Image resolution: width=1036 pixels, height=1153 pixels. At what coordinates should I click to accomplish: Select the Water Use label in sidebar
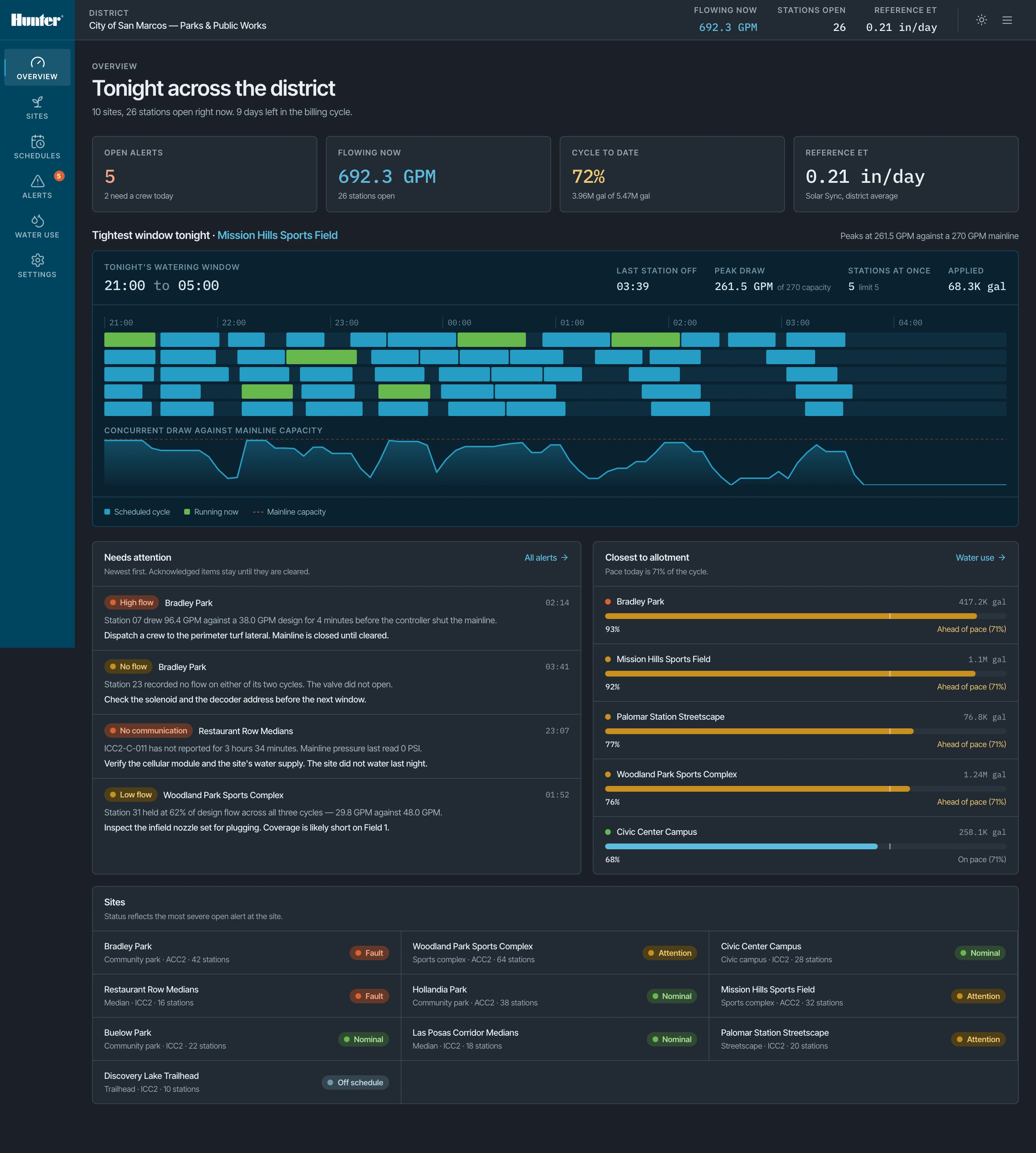click(37, 235)
